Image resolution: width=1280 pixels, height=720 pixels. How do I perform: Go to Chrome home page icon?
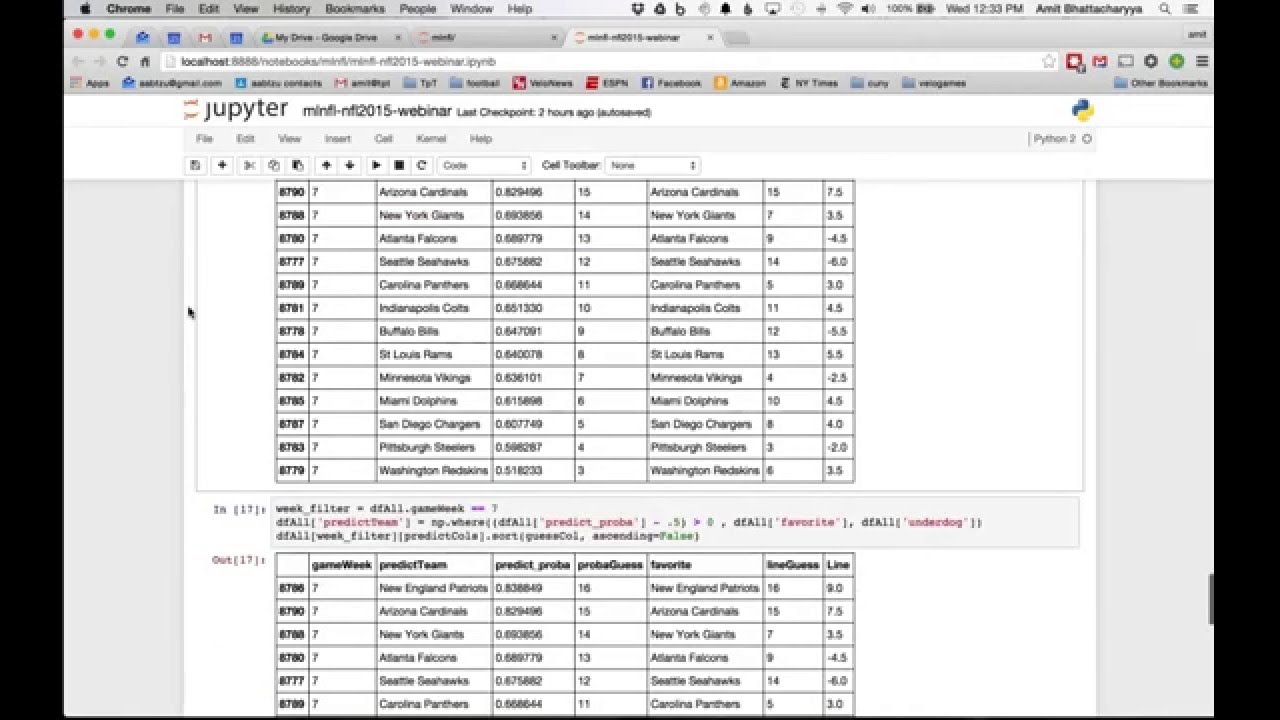click(x=145, y=61)
